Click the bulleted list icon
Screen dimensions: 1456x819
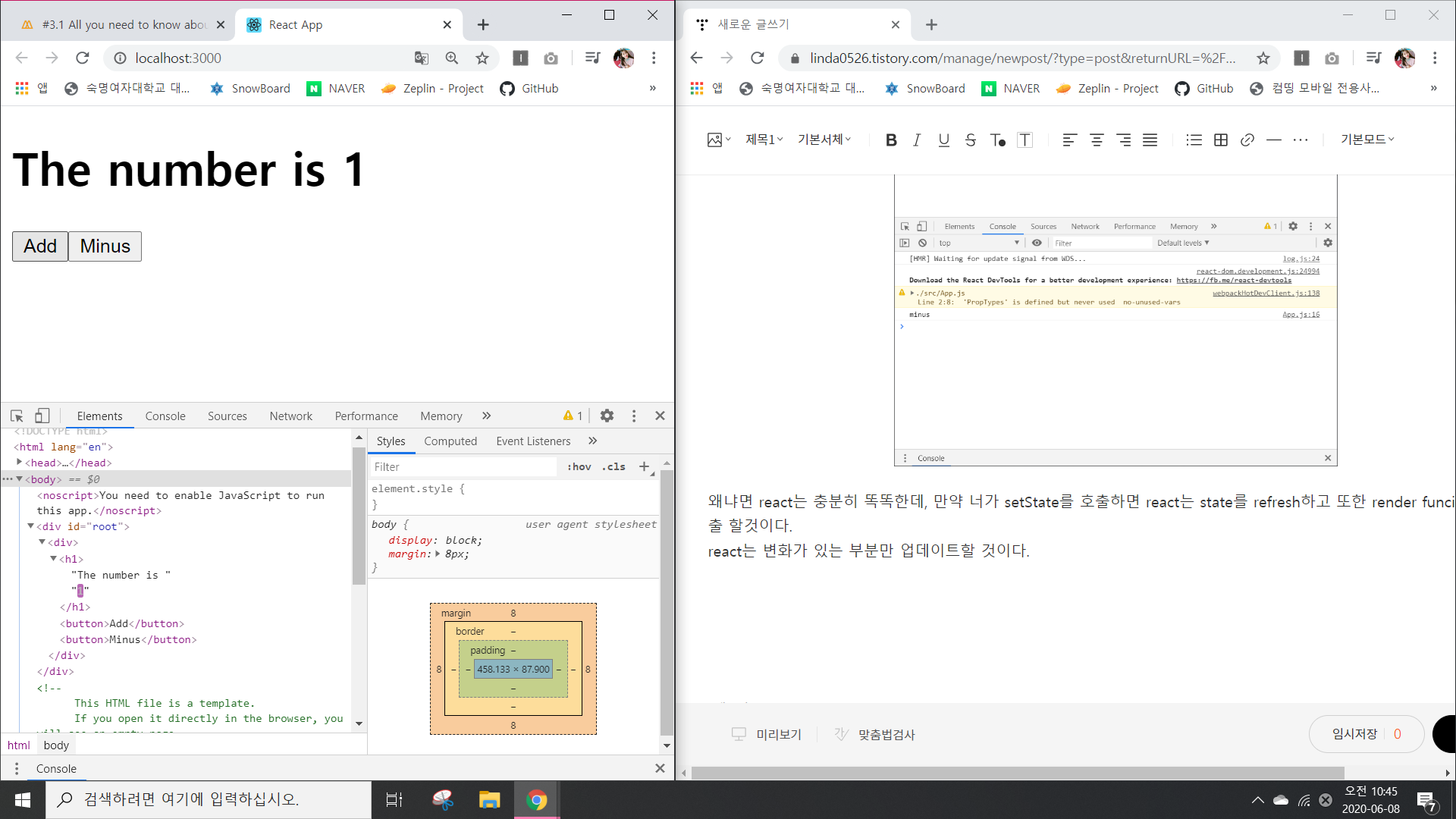click(x=1194, y=140)
